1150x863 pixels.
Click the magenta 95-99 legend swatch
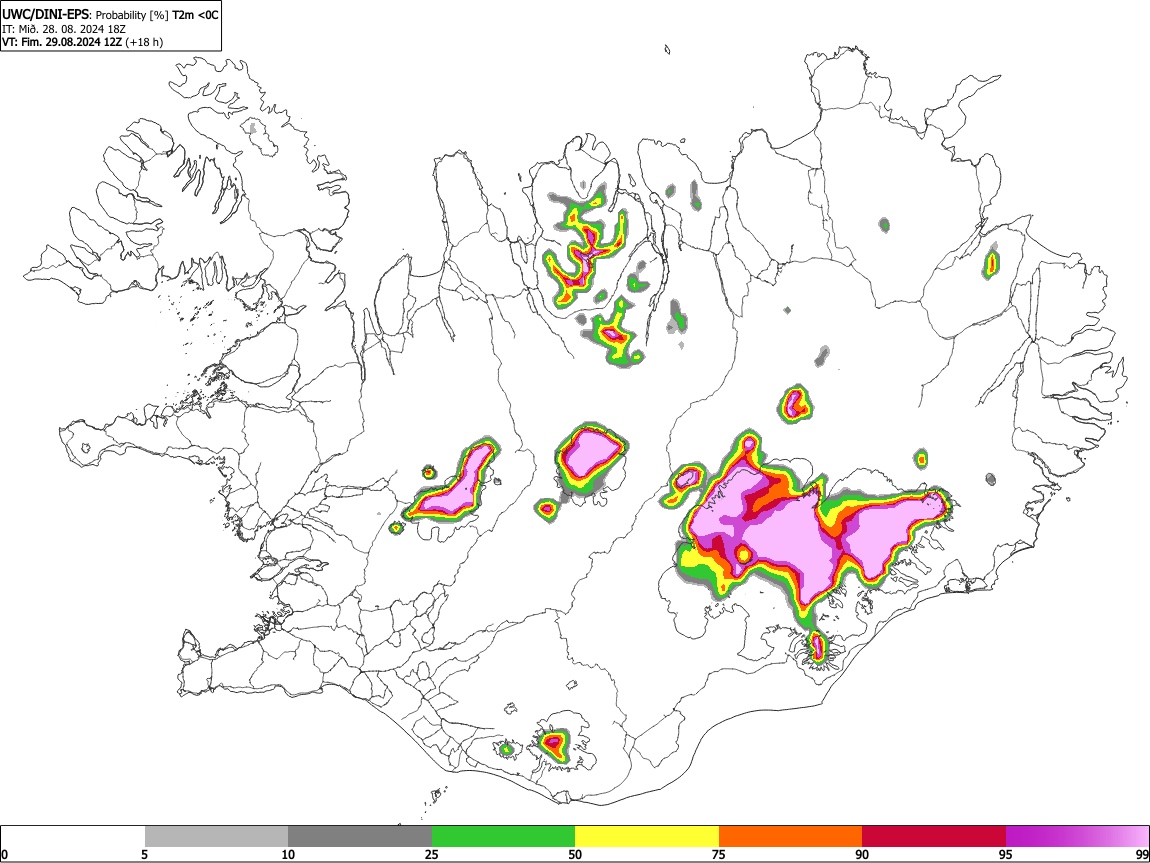(1077, 837)
